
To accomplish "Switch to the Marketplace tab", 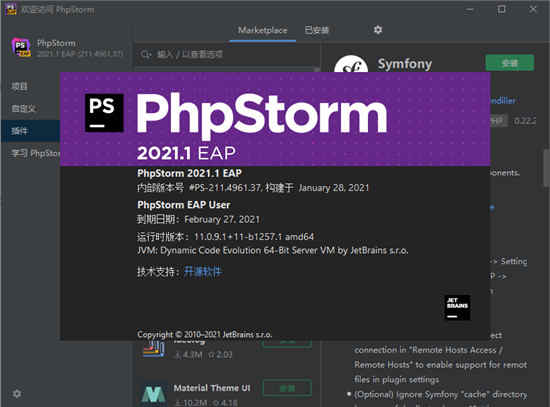I will pos(262,31).
